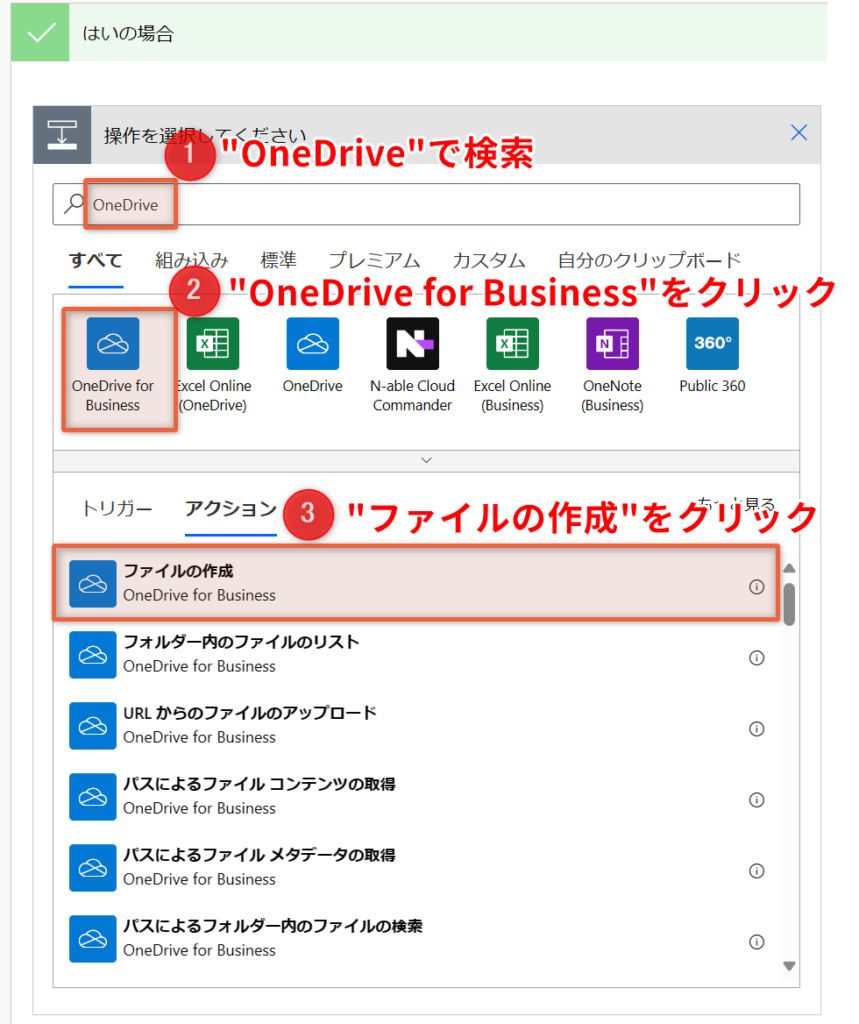Click the green checkmark of はいの場合
The width and height of the screenshot is (859, 1024).
(x=40, y=33)
